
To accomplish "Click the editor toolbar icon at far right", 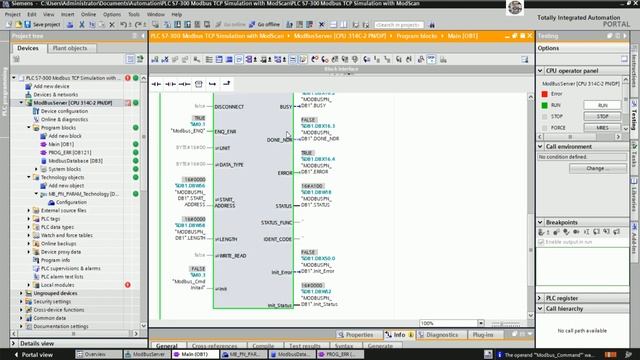I will (x=524, y=60).
